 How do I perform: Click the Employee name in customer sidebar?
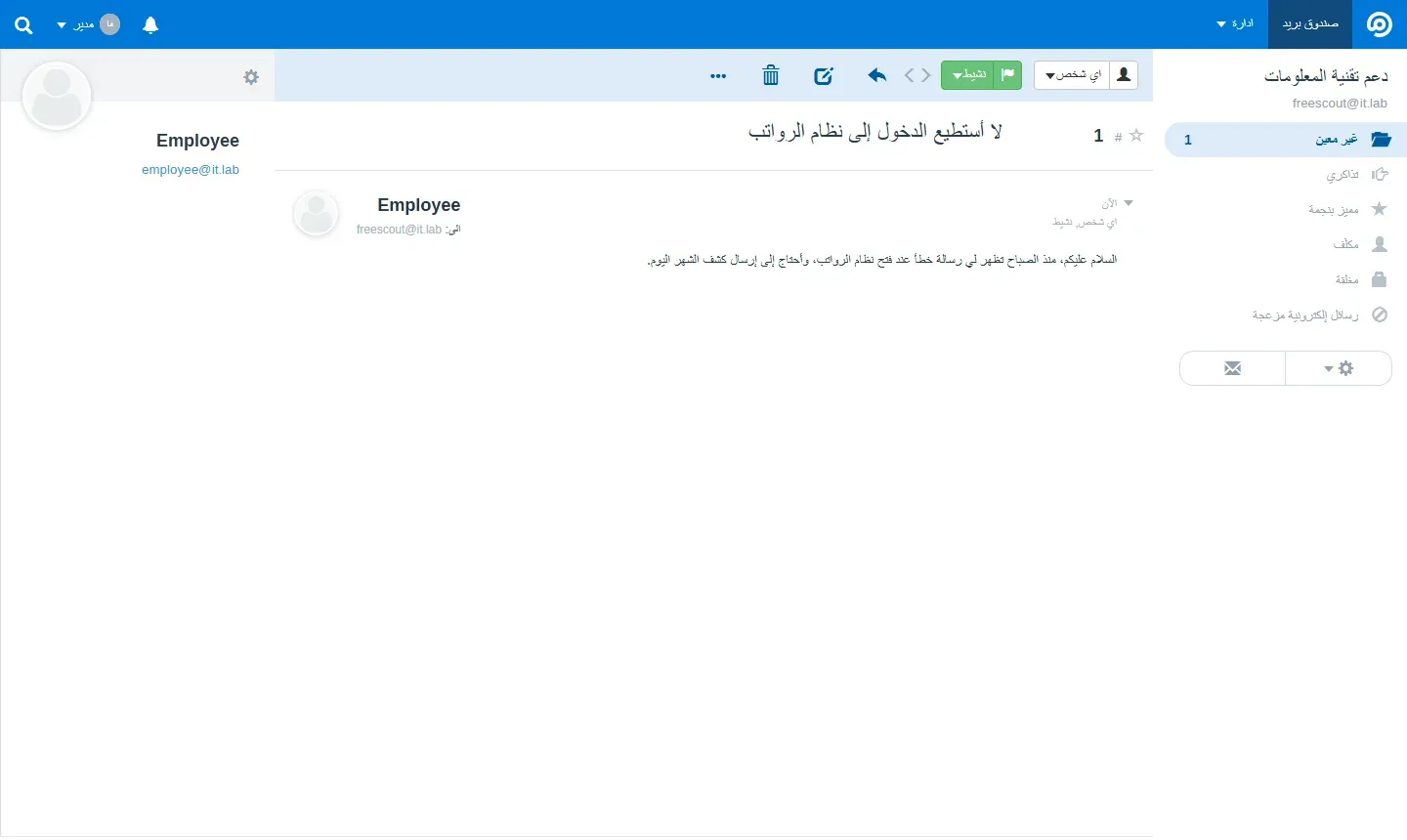pos(197,141)
